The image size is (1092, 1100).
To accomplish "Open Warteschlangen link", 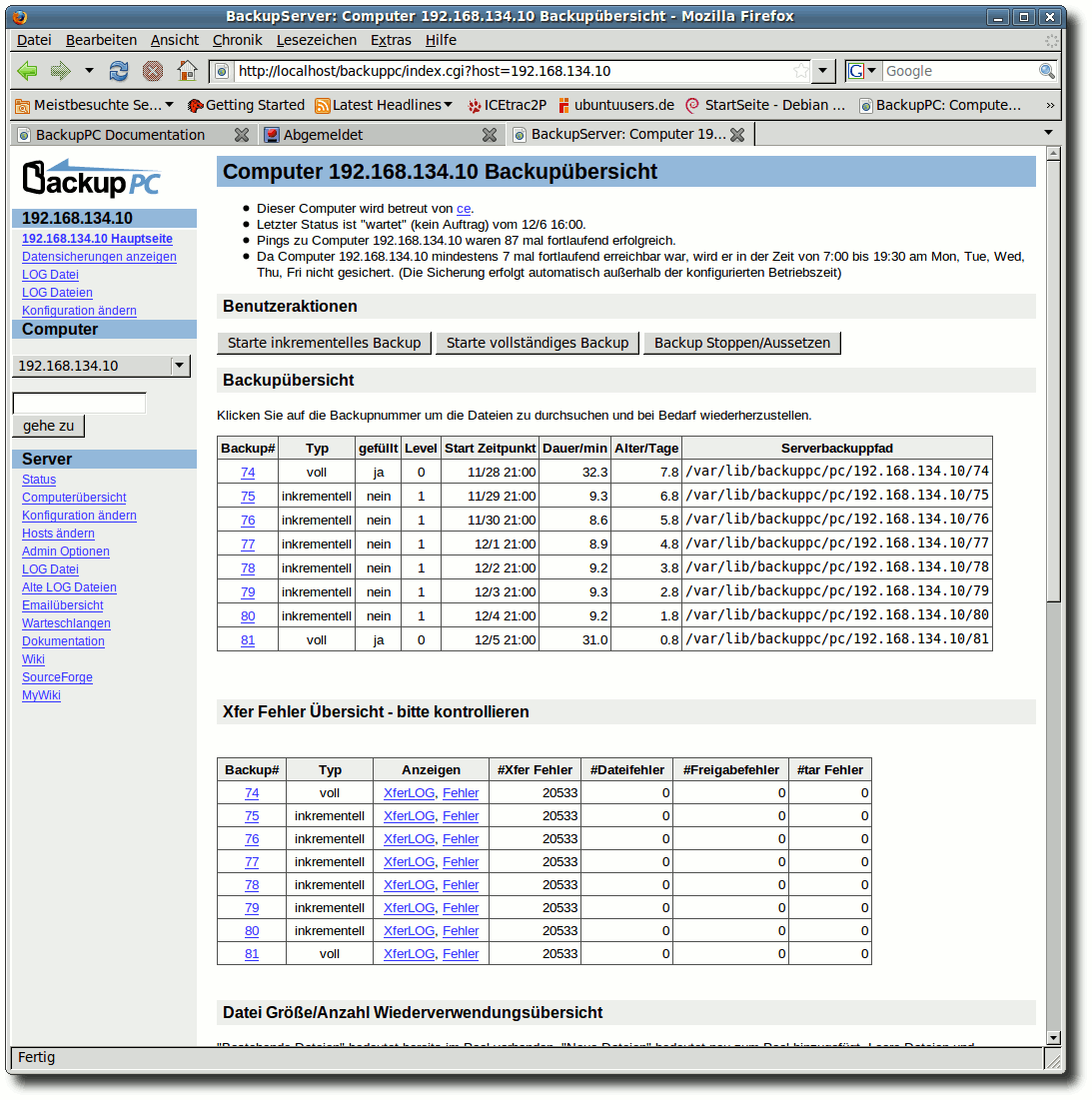I will coord(66,623).
